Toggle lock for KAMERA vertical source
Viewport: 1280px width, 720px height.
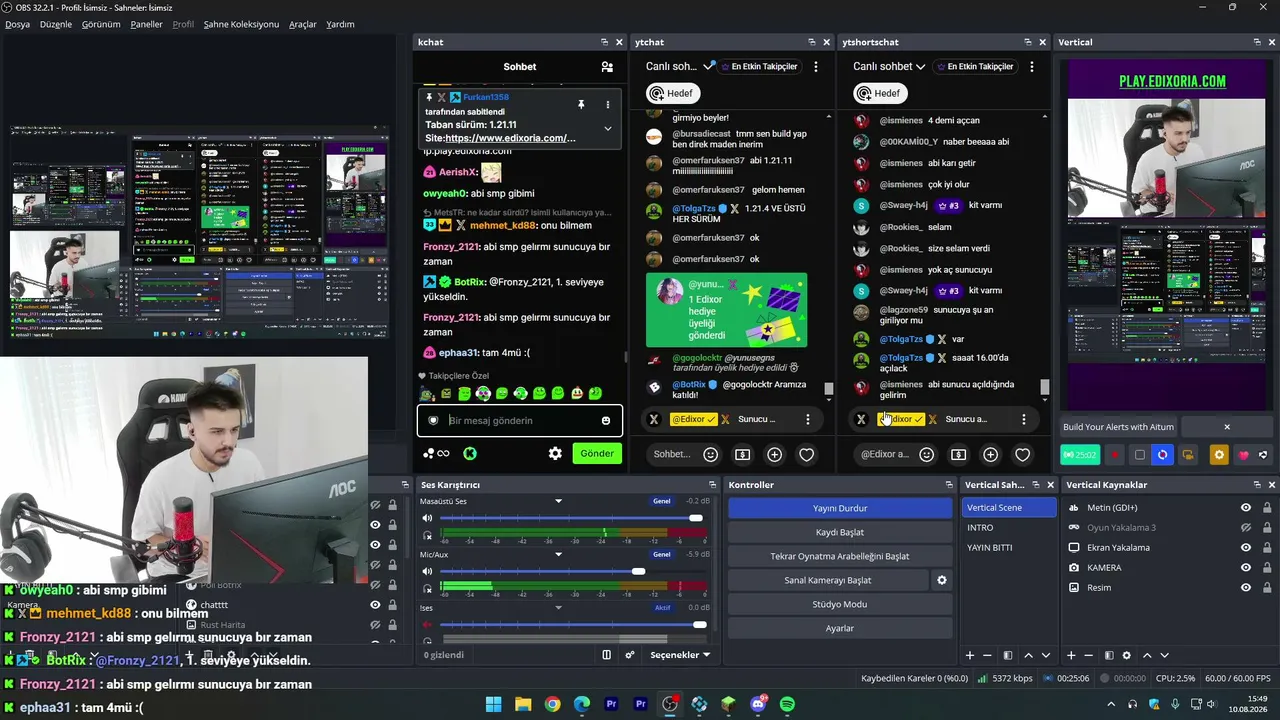tap(1267, 568)
